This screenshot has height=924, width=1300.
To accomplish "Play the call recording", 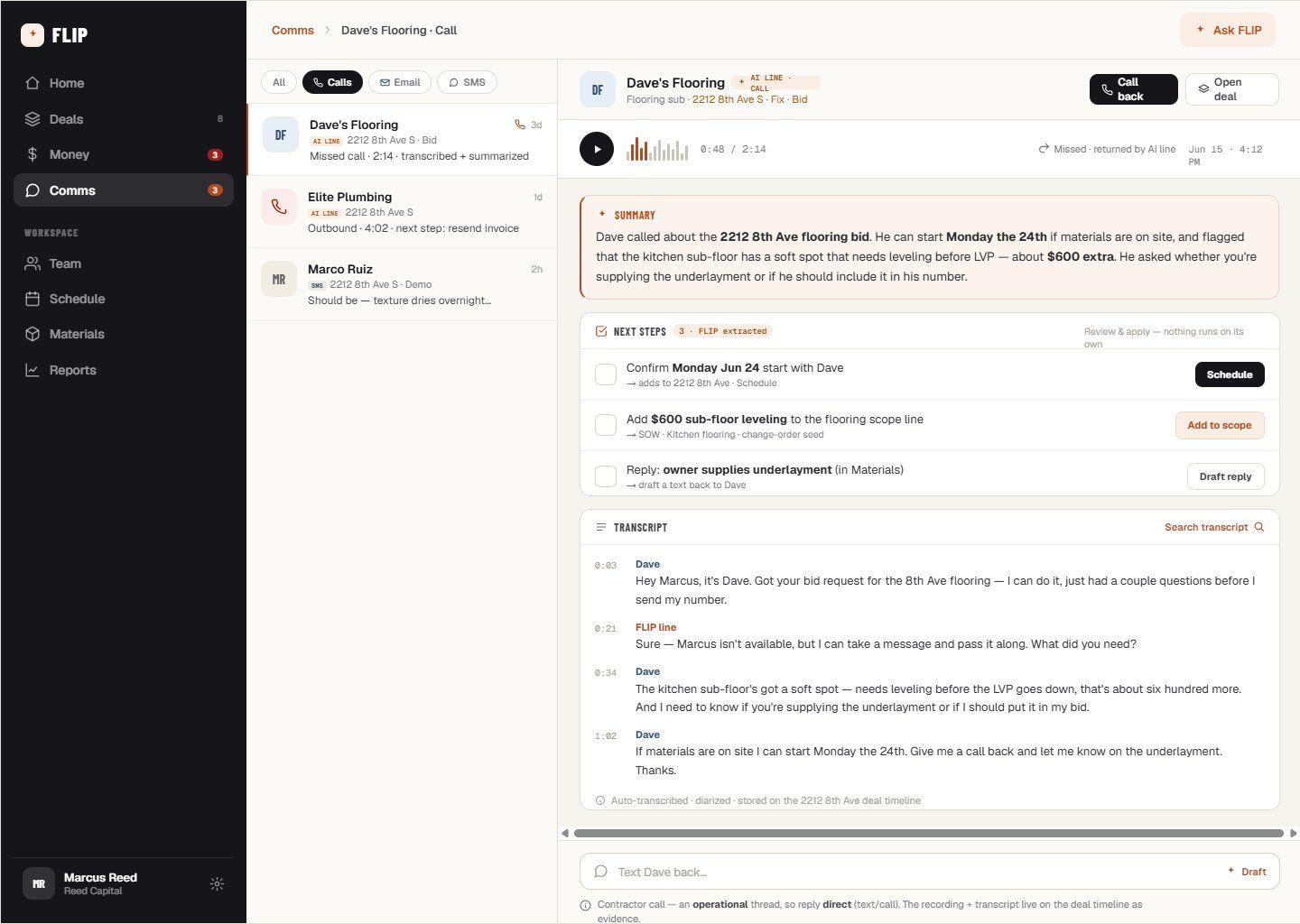I will click(x=597, y=149).
